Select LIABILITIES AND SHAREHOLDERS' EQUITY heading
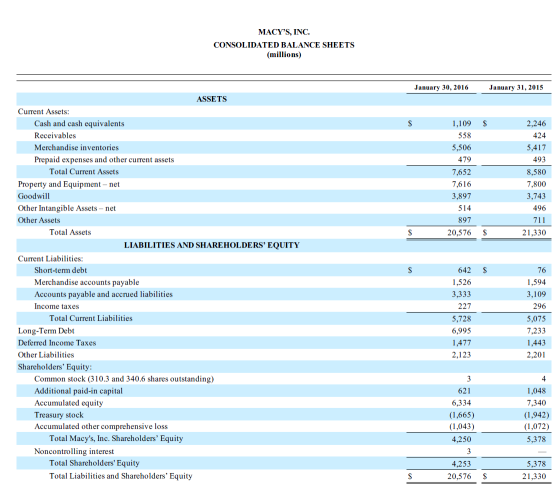This screenshot has height=494, width=560. pyautogui.click(x=212, y=245)
